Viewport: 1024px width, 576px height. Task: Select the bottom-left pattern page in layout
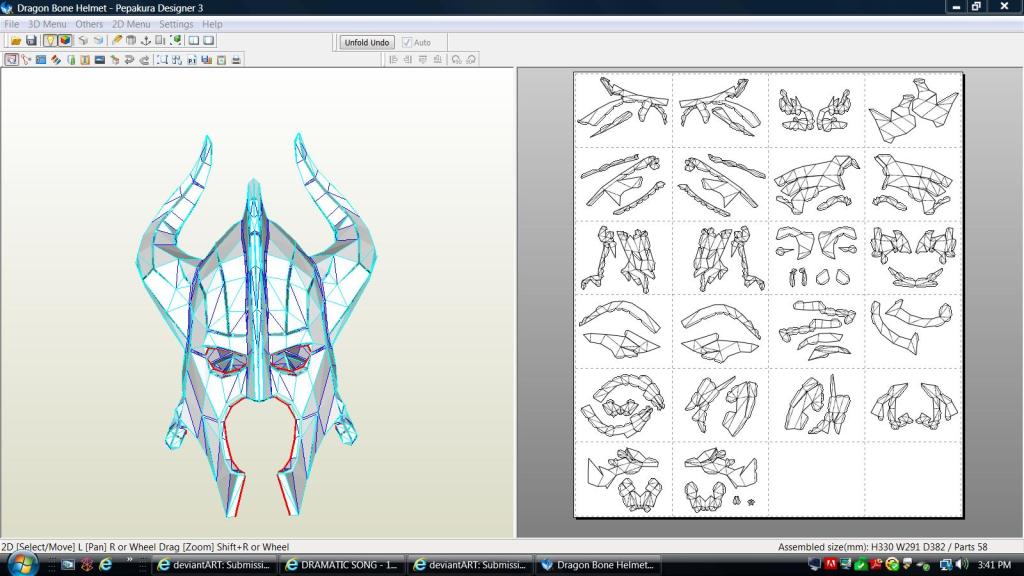tap(623, 479)
